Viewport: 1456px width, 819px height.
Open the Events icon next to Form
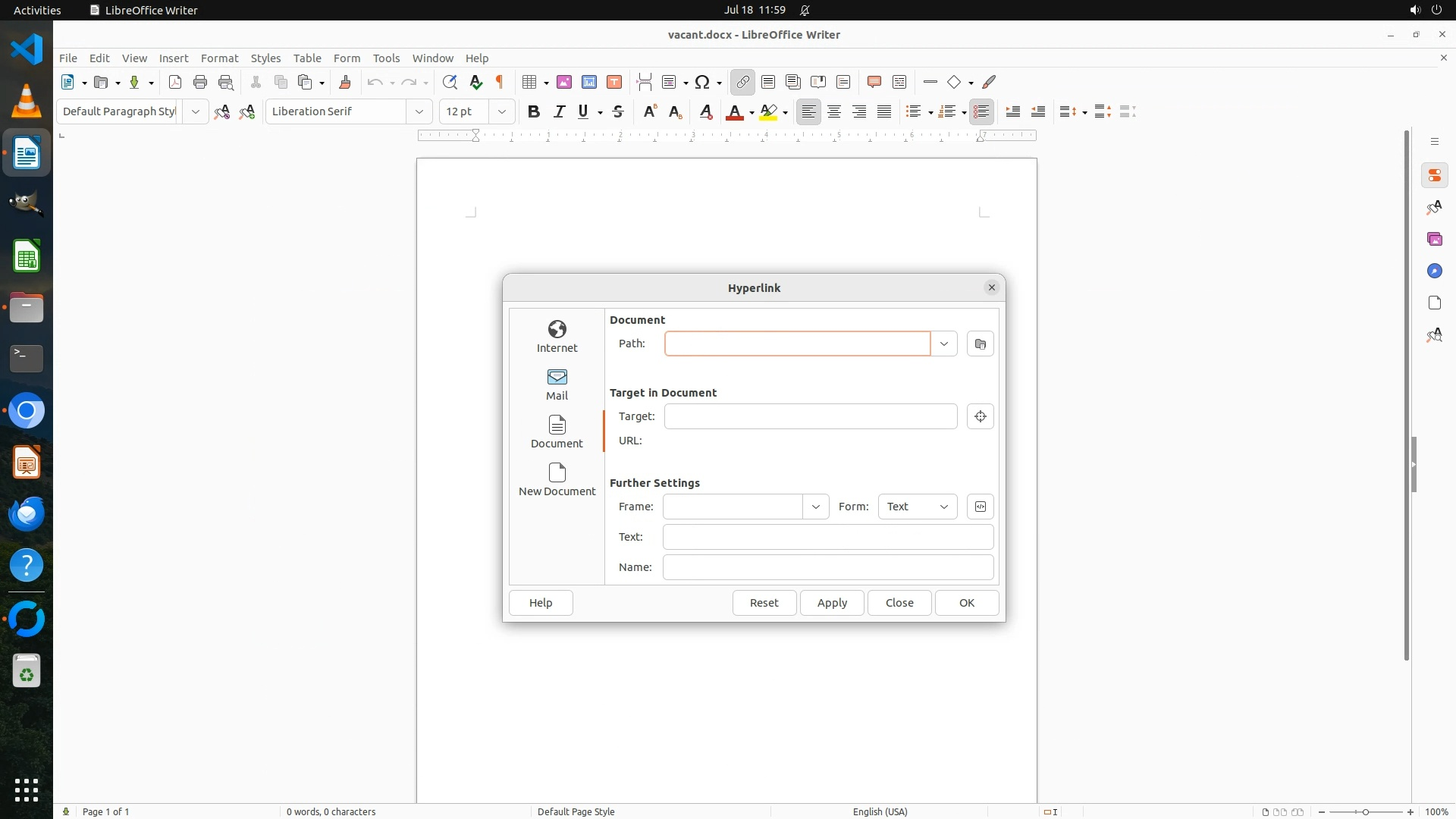click(x=980, y=507)
